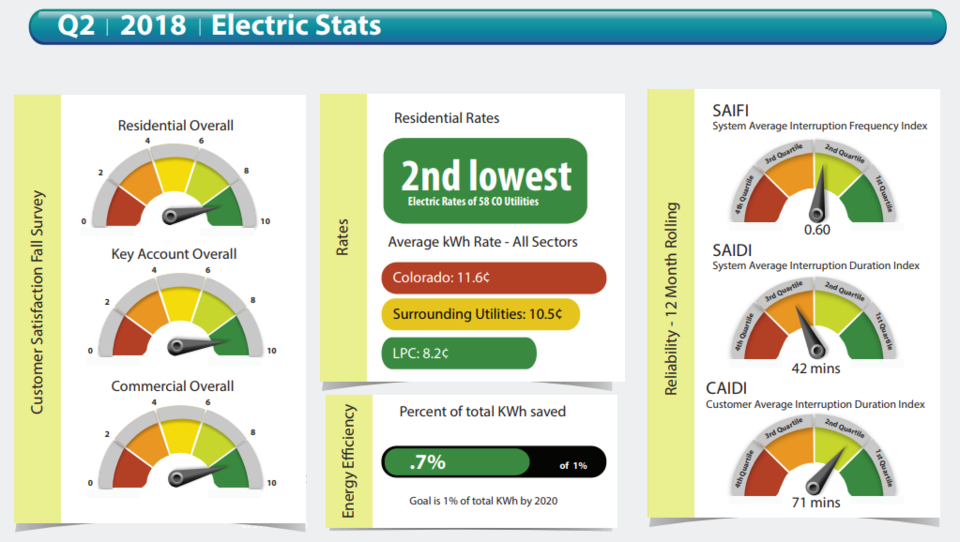Screen dimensions: 960x542
Task: Click the CAIDI gauge '1st Quartile' green segment
Action: [863, 475]
